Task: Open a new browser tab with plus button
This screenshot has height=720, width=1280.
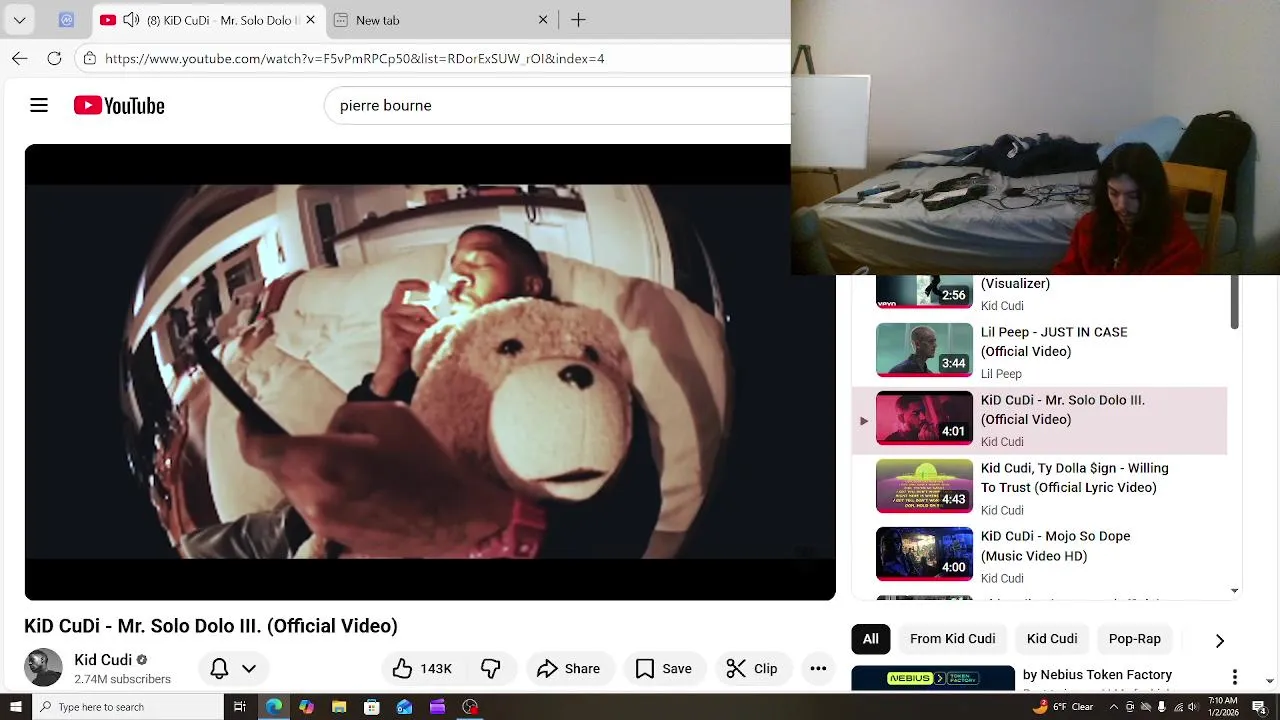Action: 578,20
